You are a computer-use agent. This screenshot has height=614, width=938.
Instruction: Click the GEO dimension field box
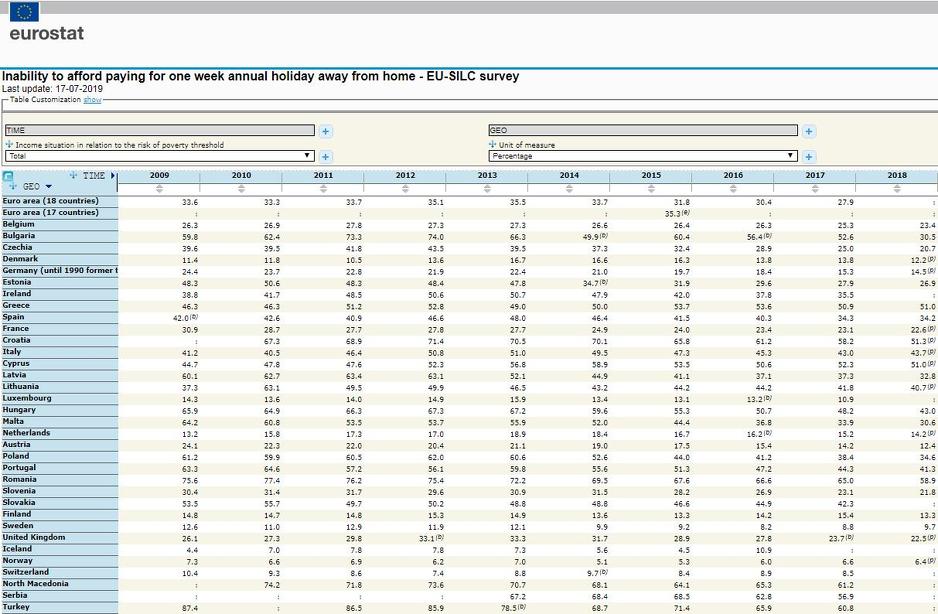[x=643, y=130]
